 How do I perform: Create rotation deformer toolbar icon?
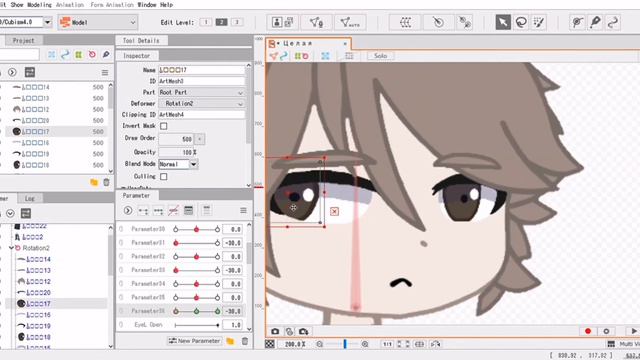click(x=438, y=22)
